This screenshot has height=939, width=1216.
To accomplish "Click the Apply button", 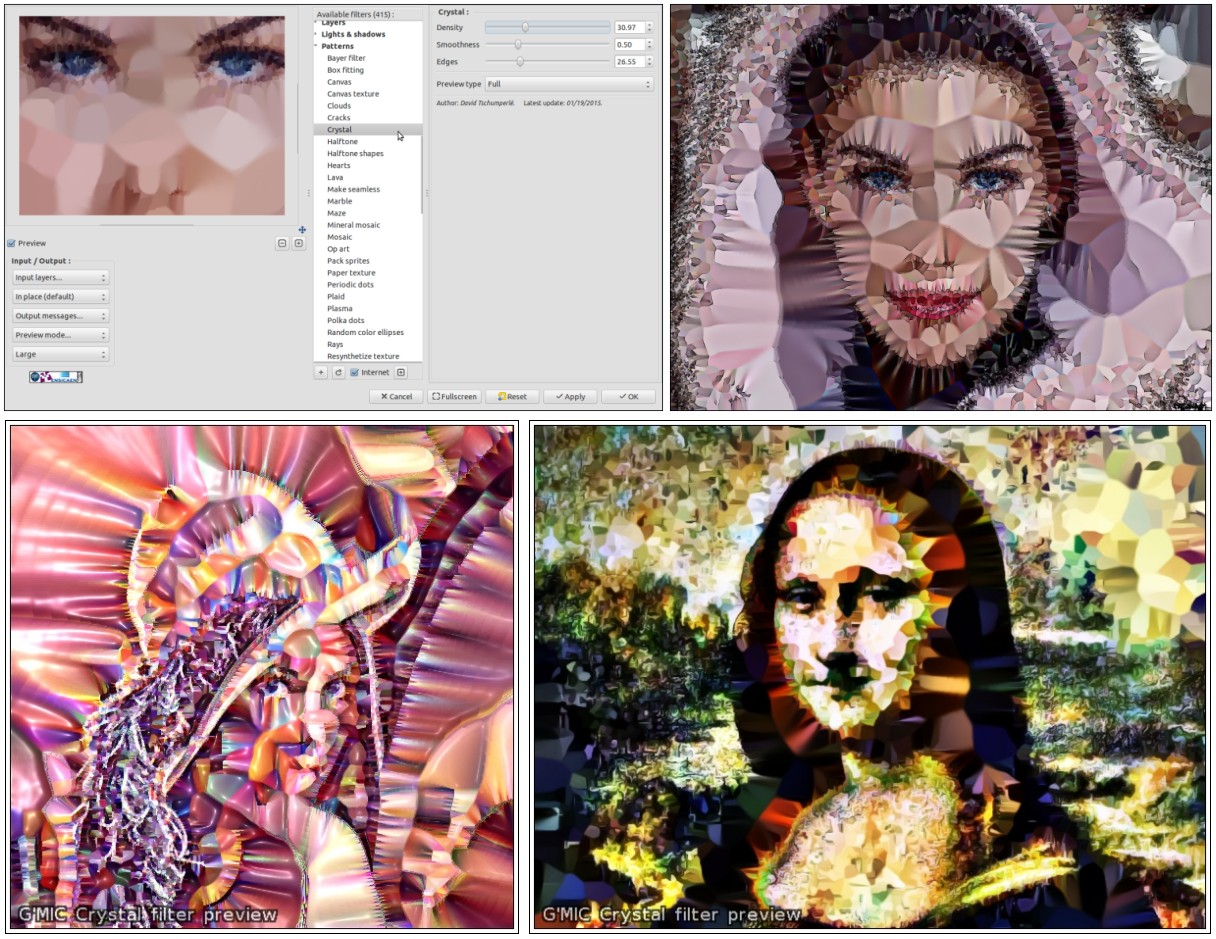I will [x=570, y=396].
